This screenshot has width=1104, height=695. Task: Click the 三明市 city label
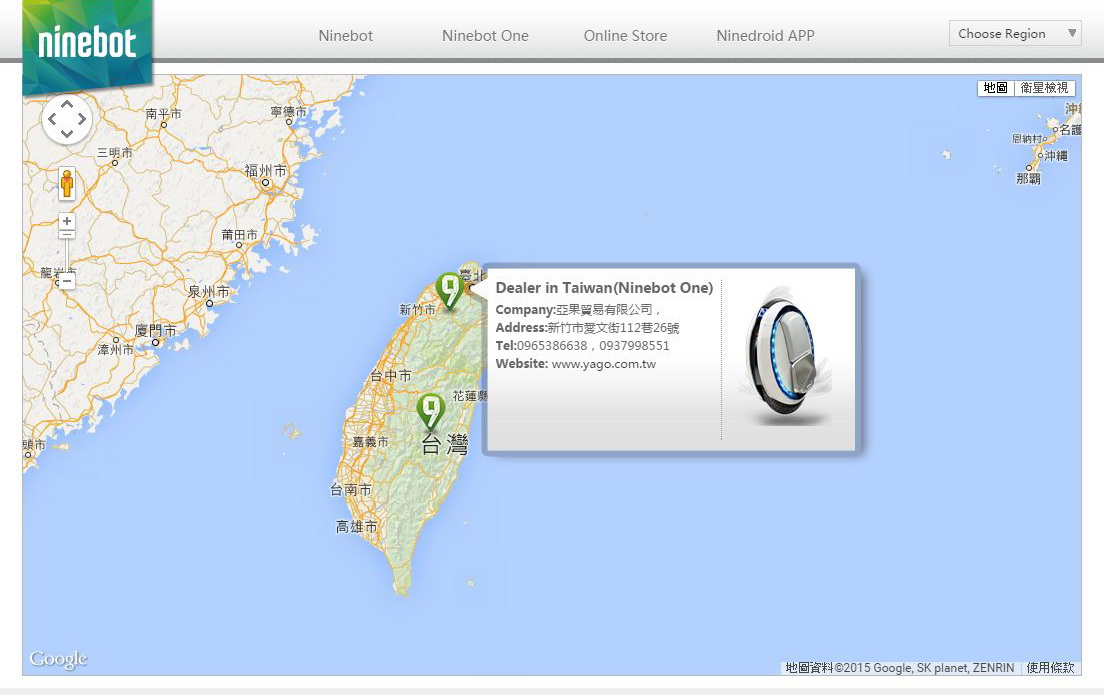coord(115,152)
